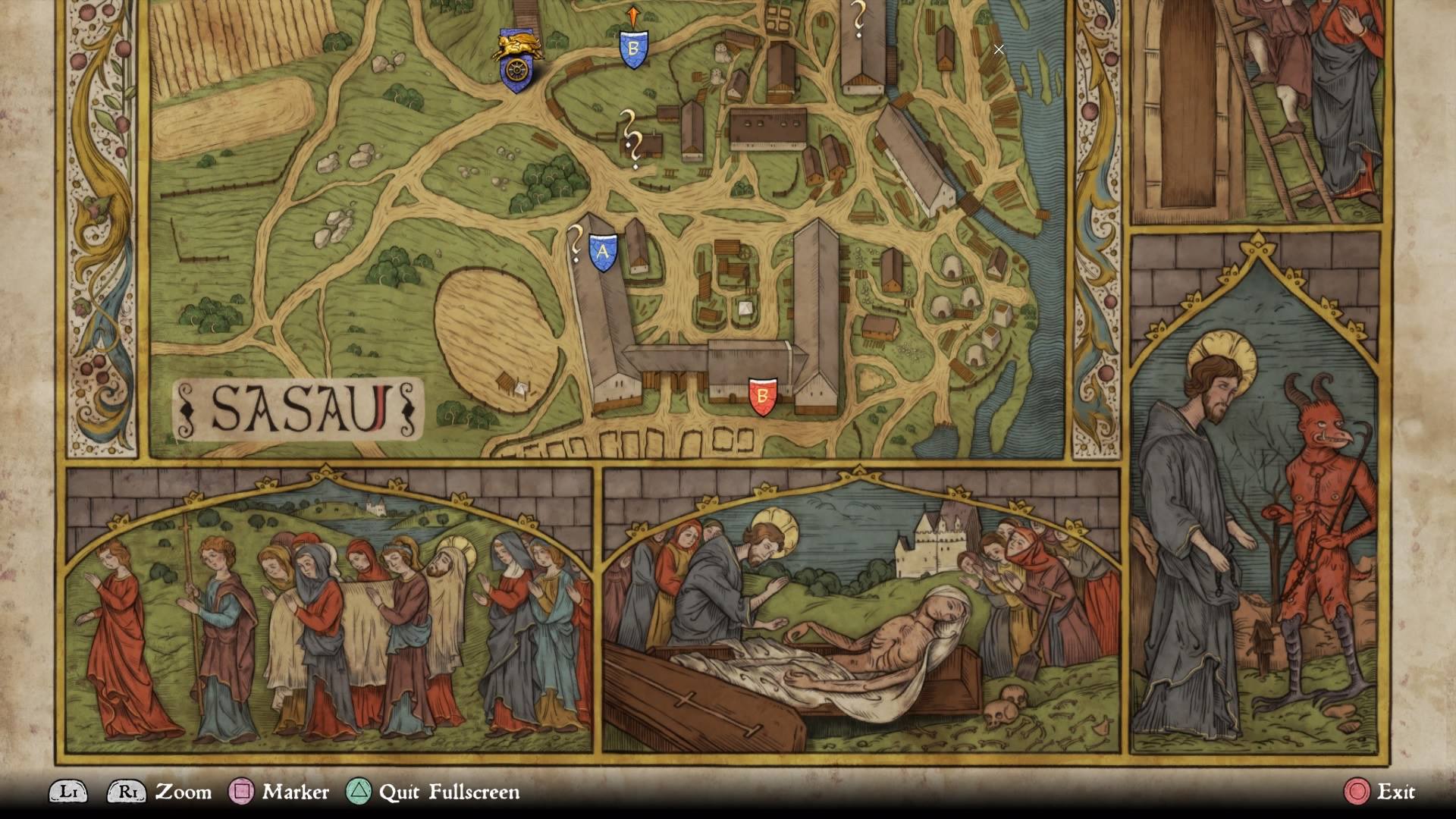Click the lower question mark of the paired markers
This screenshot has height=819, width=1456.
(635, 149)
